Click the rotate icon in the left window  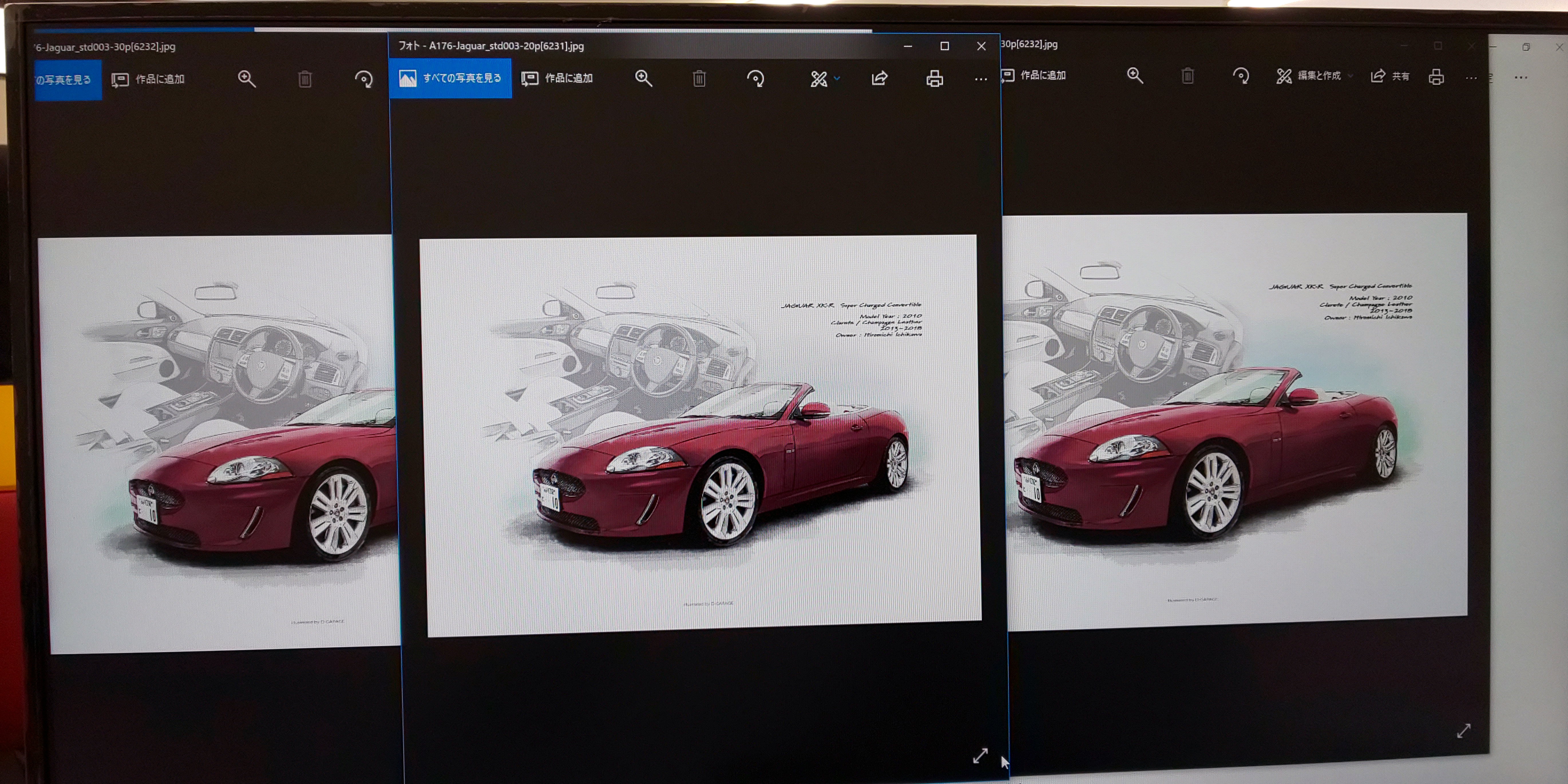point(363,79)
